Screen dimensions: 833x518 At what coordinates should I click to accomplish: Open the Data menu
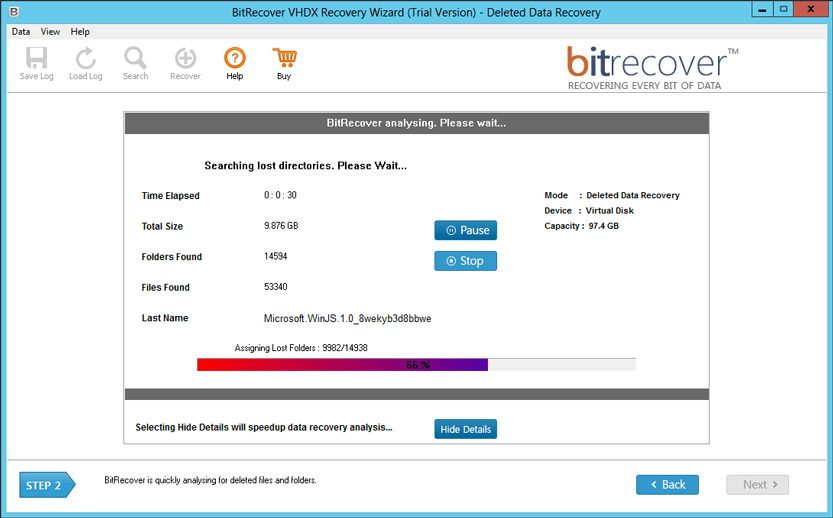pyautogui.click(x=21, y=31)
